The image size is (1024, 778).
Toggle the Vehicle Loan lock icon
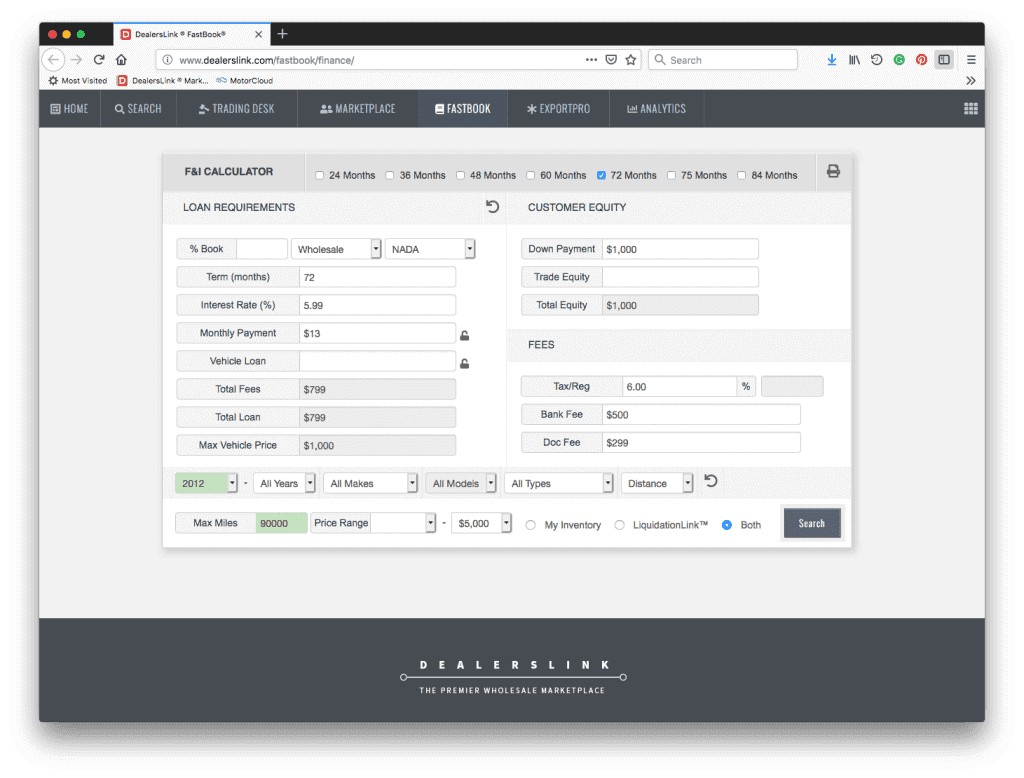coord(464,363)
